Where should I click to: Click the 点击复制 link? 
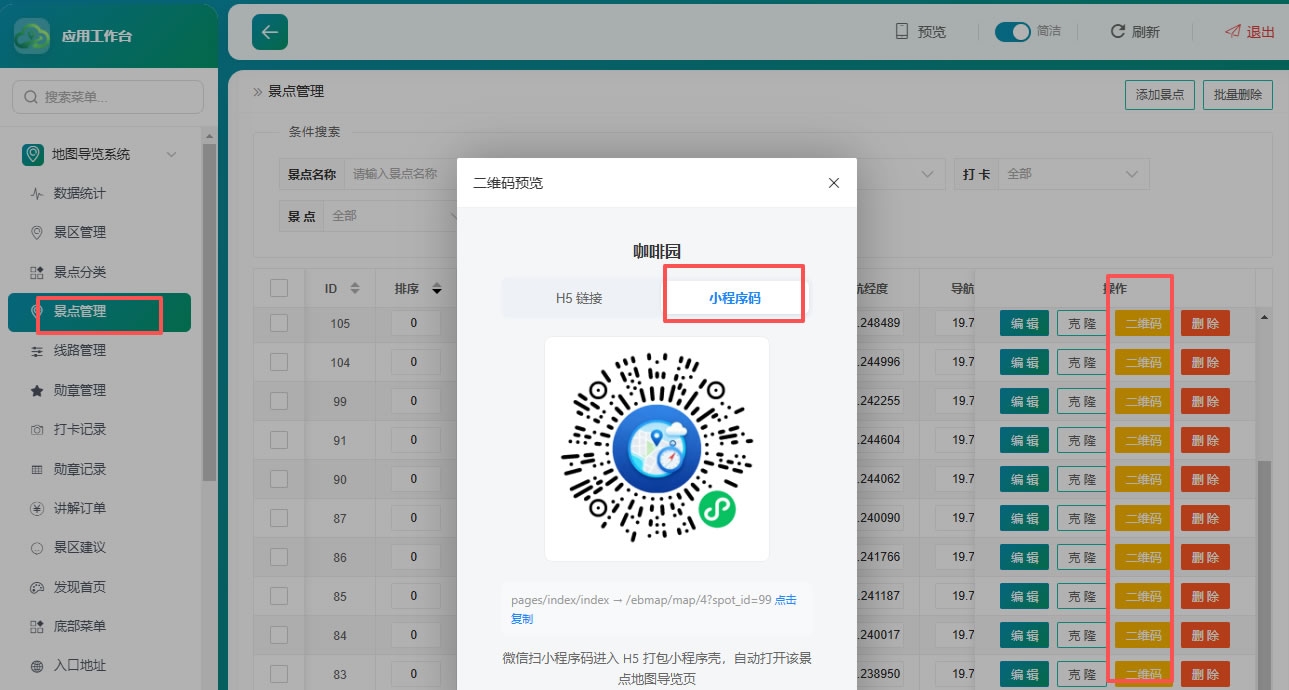(x=654, y=609)
